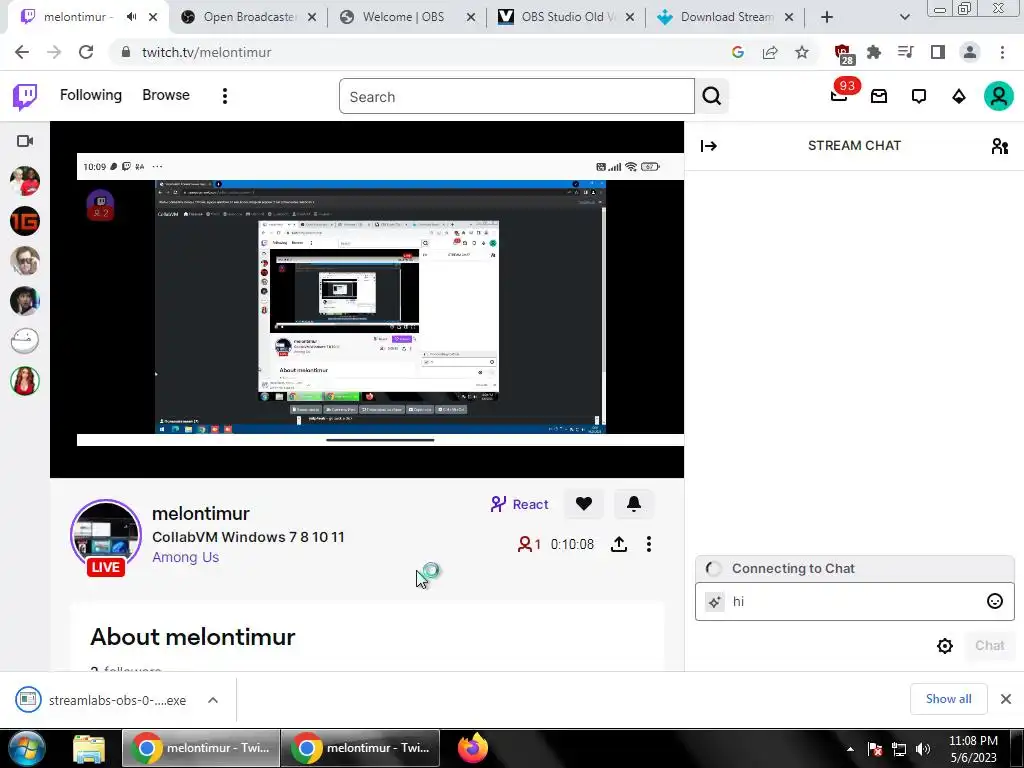Image resolution: width=1024 pixels, height=768 pixels.
Task: Open the uBlock extension icon with 28 badge
Action: coord(843,54)
